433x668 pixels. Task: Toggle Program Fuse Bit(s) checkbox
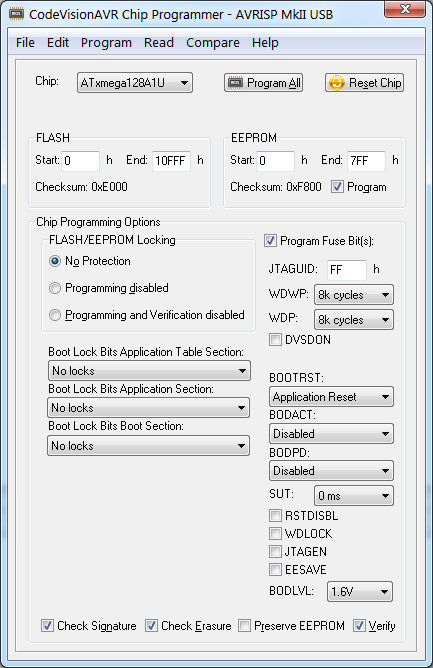tap(270, 241)
